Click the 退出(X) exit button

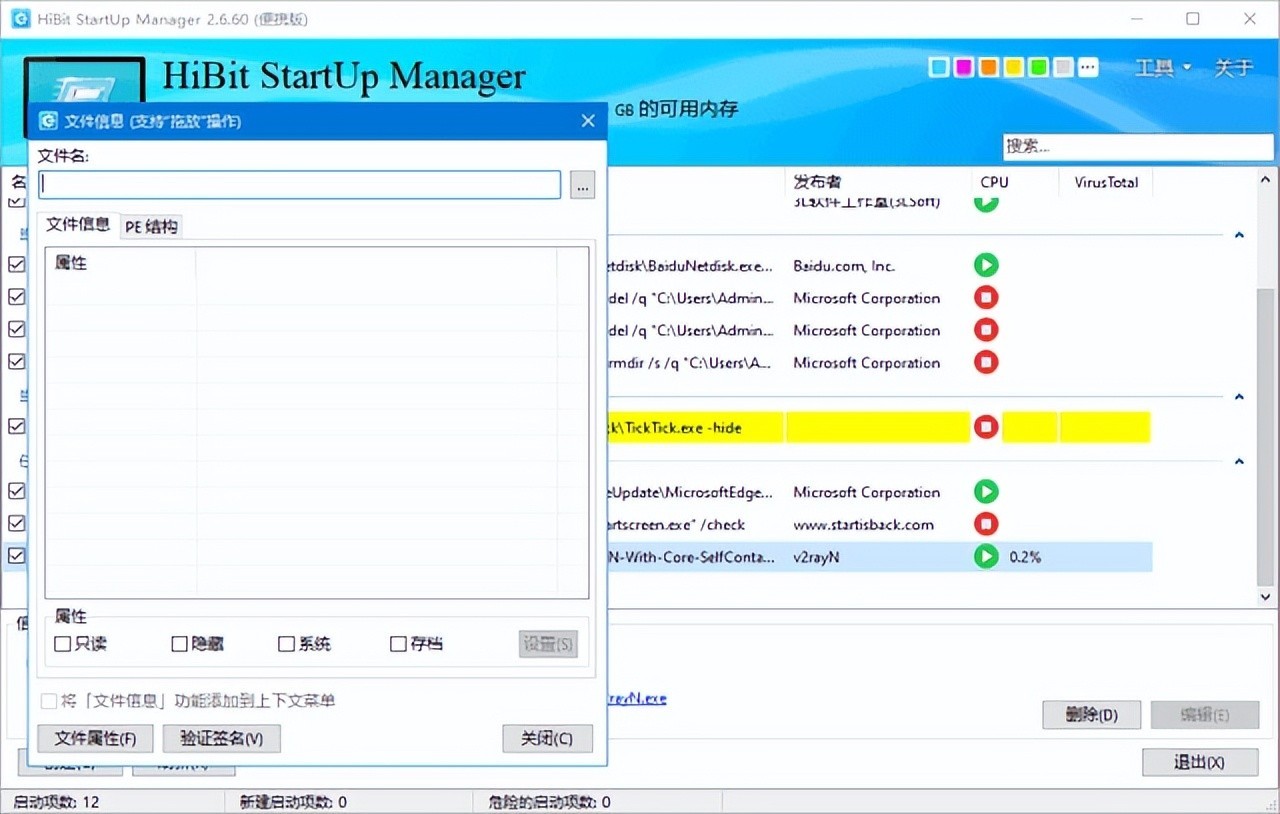pyautogui.click(x=1199, y=762)
